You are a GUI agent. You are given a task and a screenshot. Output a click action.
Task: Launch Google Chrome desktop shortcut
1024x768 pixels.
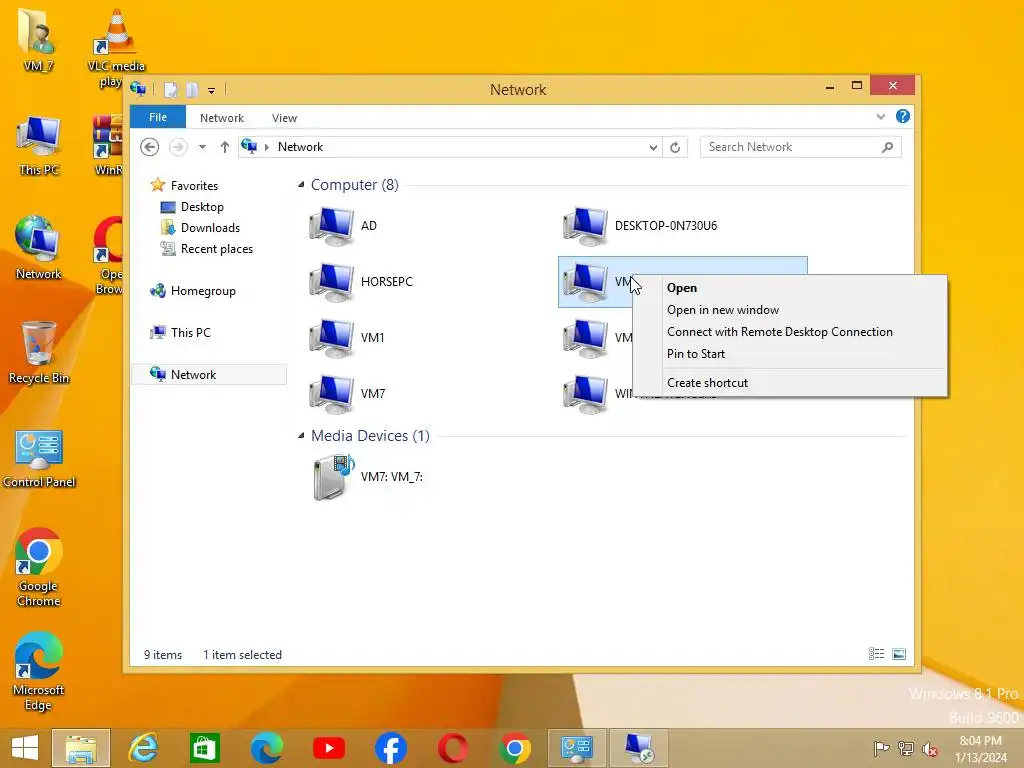point(39,568)
